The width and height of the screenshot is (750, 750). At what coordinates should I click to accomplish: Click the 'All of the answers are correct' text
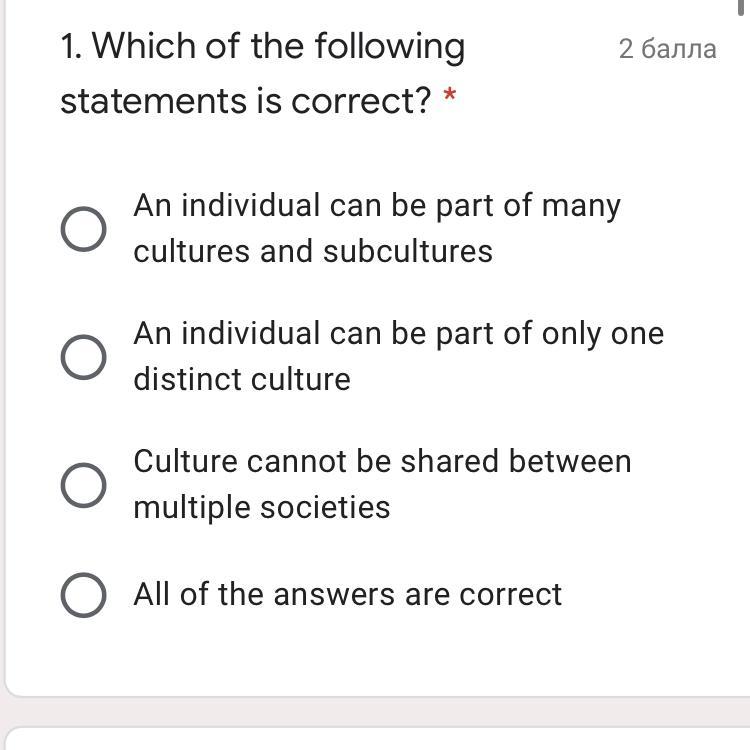point(347,595)
